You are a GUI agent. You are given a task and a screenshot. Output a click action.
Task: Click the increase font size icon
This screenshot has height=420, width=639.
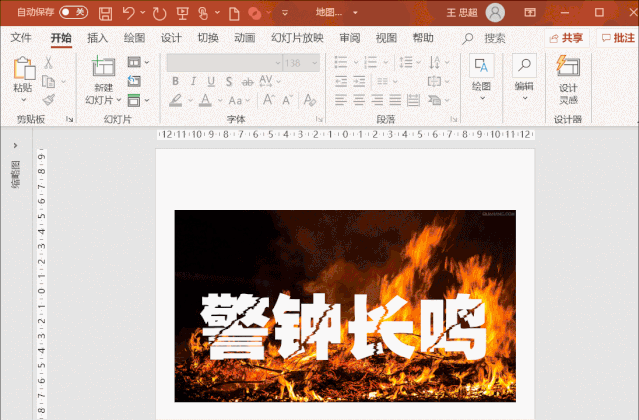pos(268,100)
